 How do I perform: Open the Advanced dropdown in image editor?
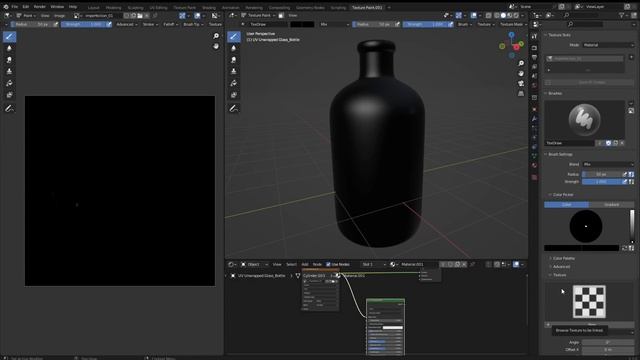coord(127,24)
